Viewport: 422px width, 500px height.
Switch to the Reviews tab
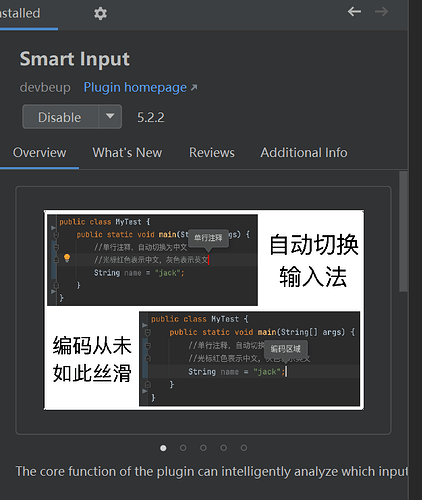pyautogui.click(x=212, y=153)
